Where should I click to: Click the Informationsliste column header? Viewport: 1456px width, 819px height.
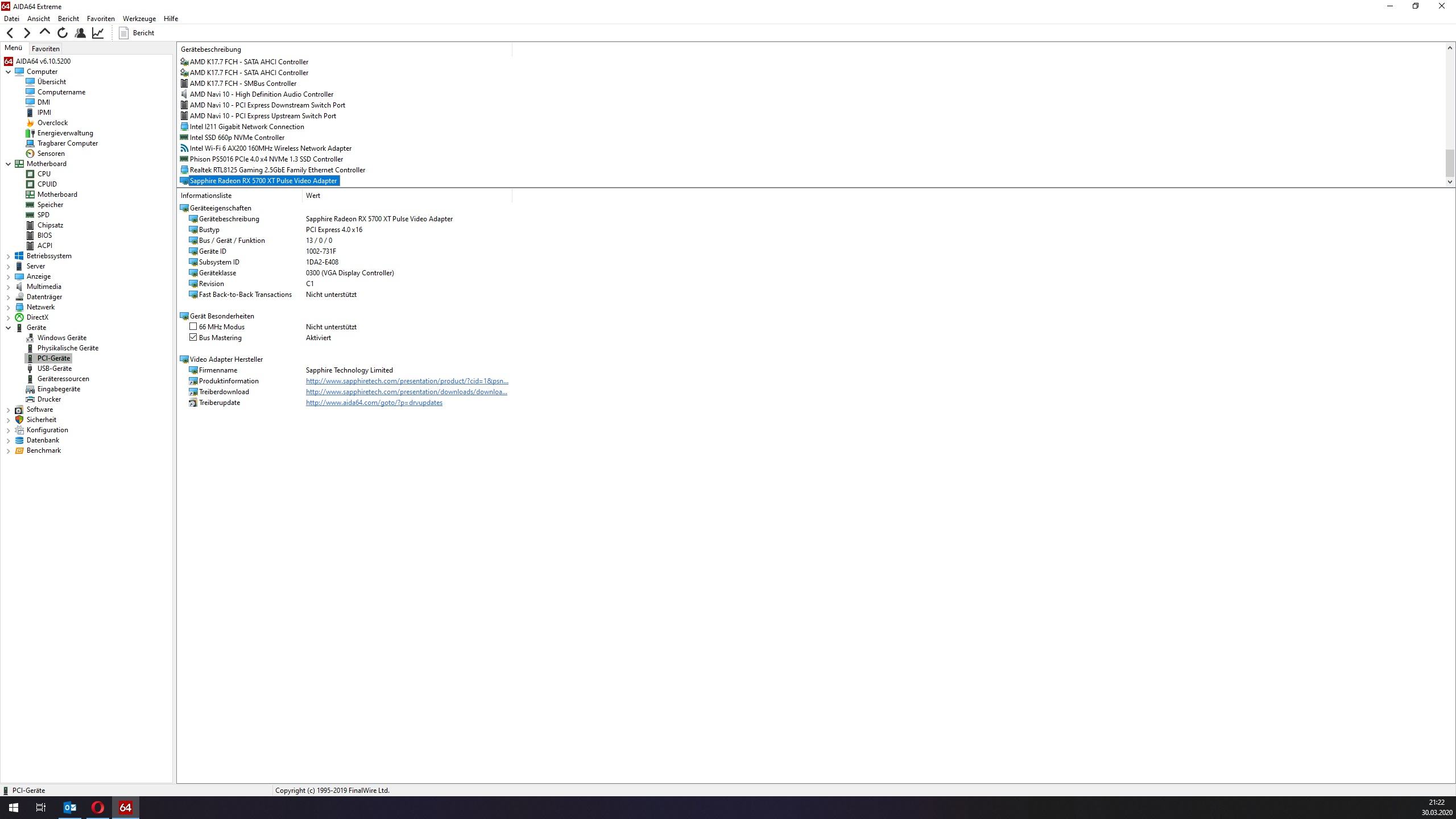(239, 196)
